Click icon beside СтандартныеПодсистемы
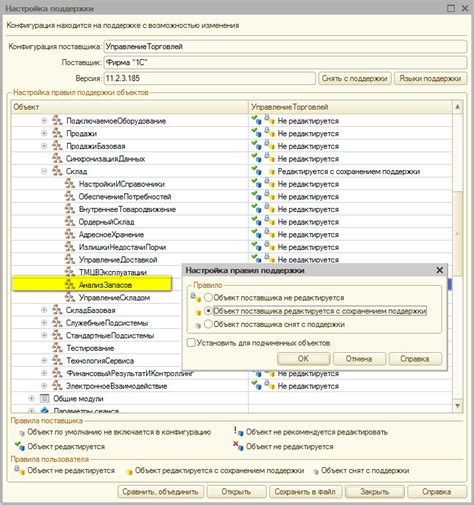 point(57,335)
